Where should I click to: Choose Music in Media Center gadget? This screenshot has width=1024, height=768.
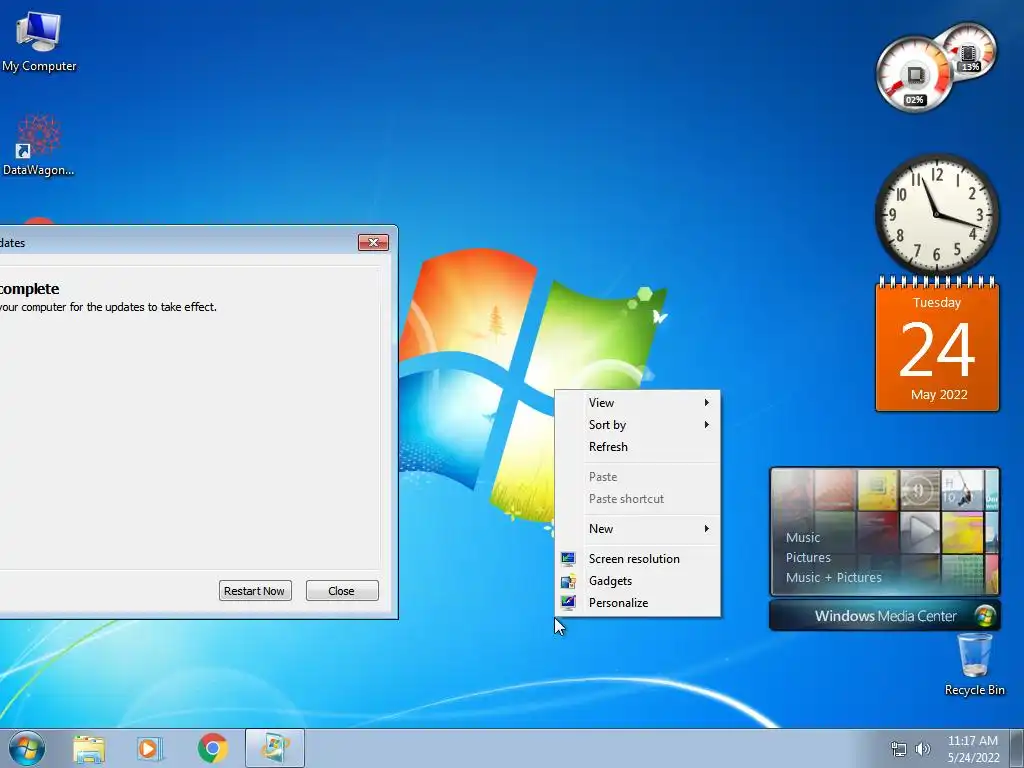[x=803, y=537]
